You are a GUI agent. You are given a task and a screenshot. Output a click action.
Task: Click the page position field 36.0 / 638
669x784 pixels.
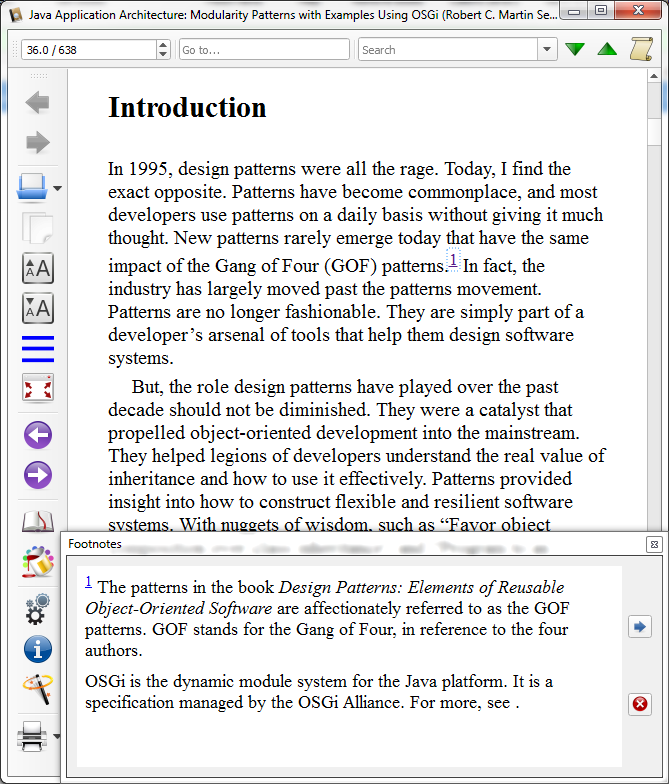[x=89, y=50]
